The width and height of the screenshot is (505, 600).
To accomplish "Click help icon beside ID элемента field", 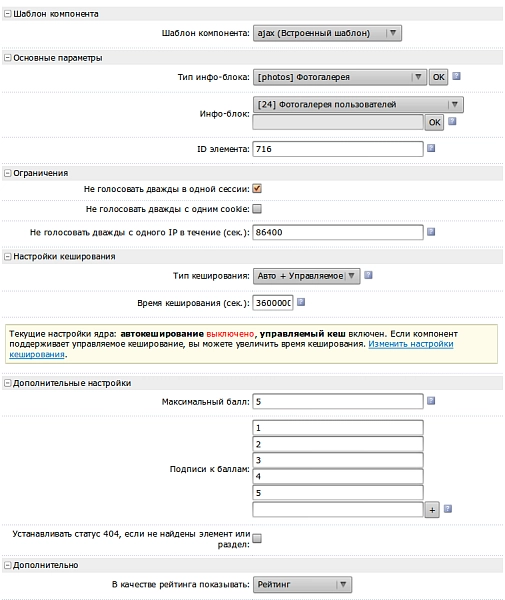I will click(431, 148).
